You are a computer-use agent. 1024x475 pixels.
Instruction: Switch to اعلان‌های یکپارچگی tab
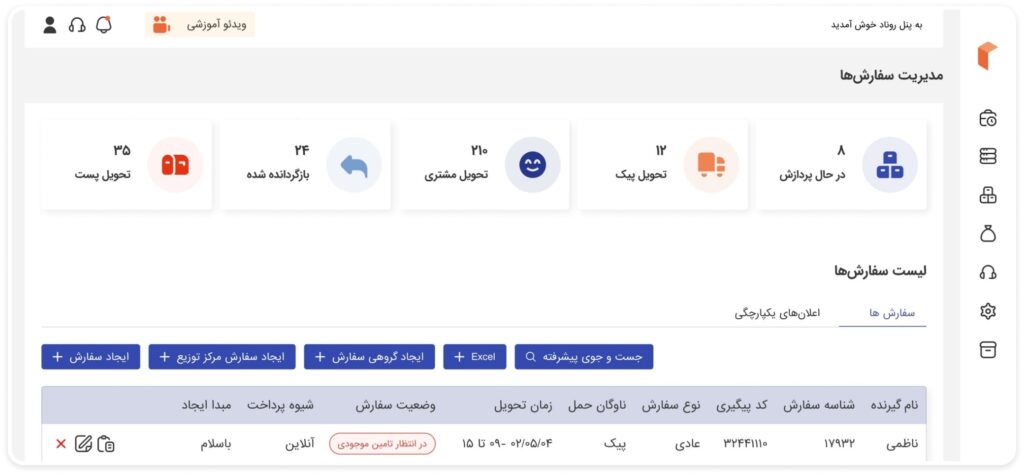tap(777, 313)
